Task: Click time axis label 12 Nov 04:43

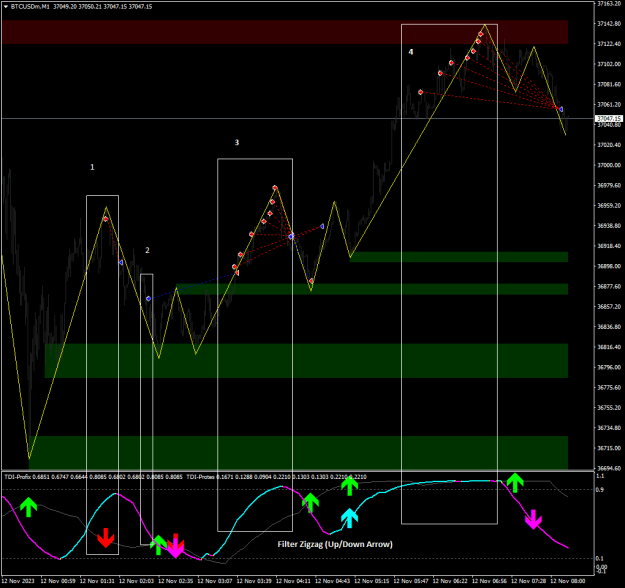Action: click(333, 581)
